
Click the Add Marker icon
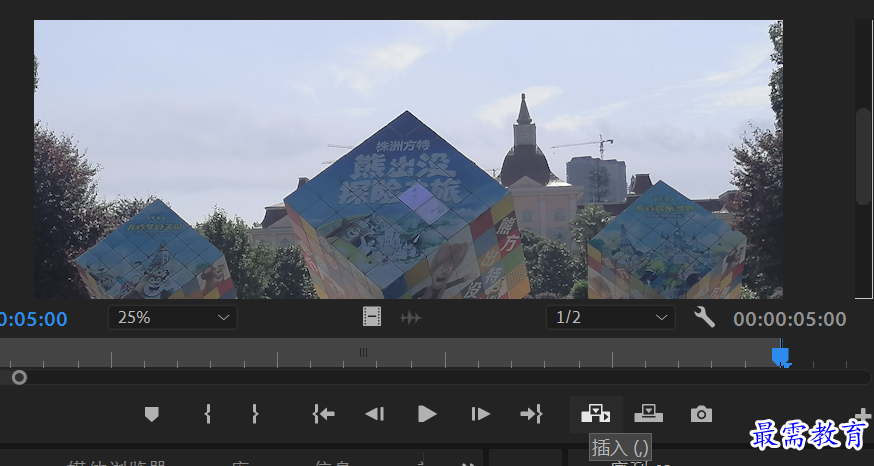(x=152, y=414)
